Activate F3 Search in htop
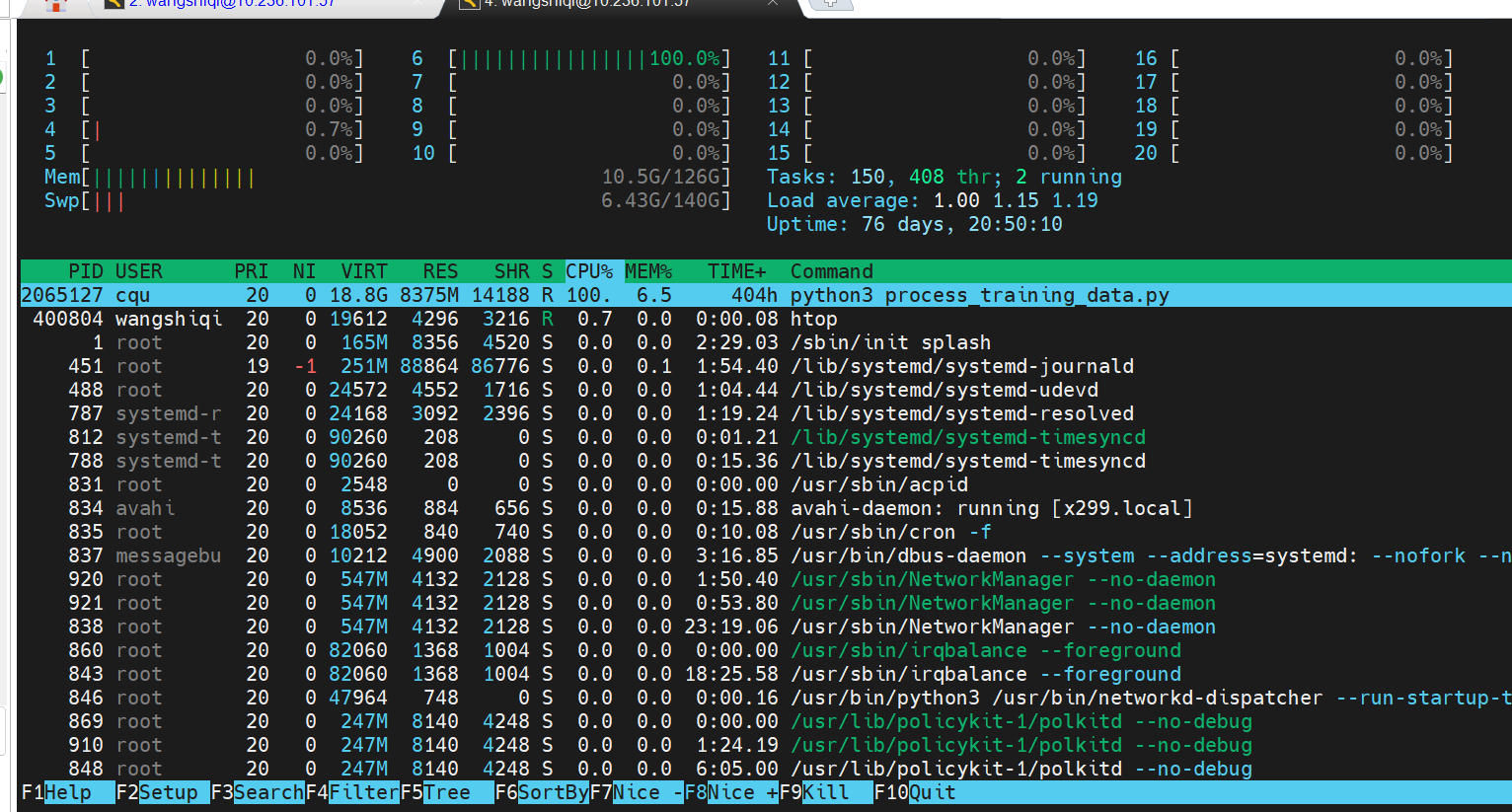 tap(258, 792)
